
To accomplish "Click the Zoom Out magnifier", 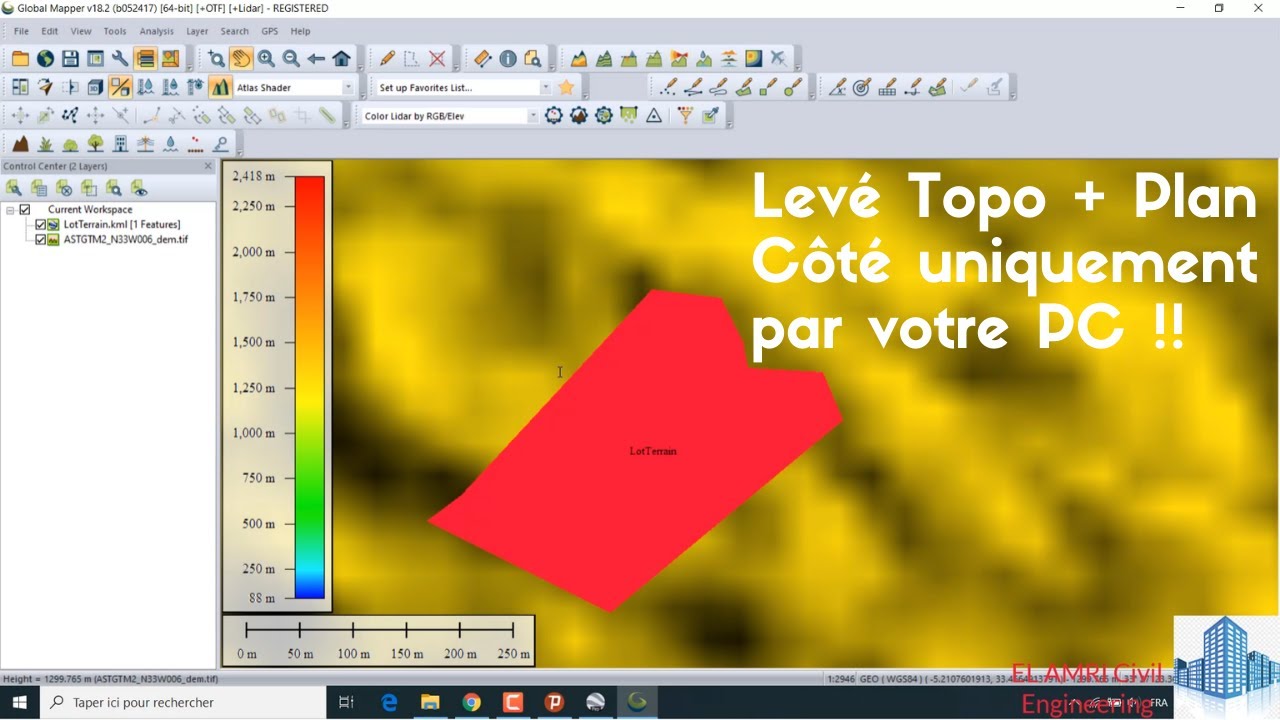I will coord(291,59).
